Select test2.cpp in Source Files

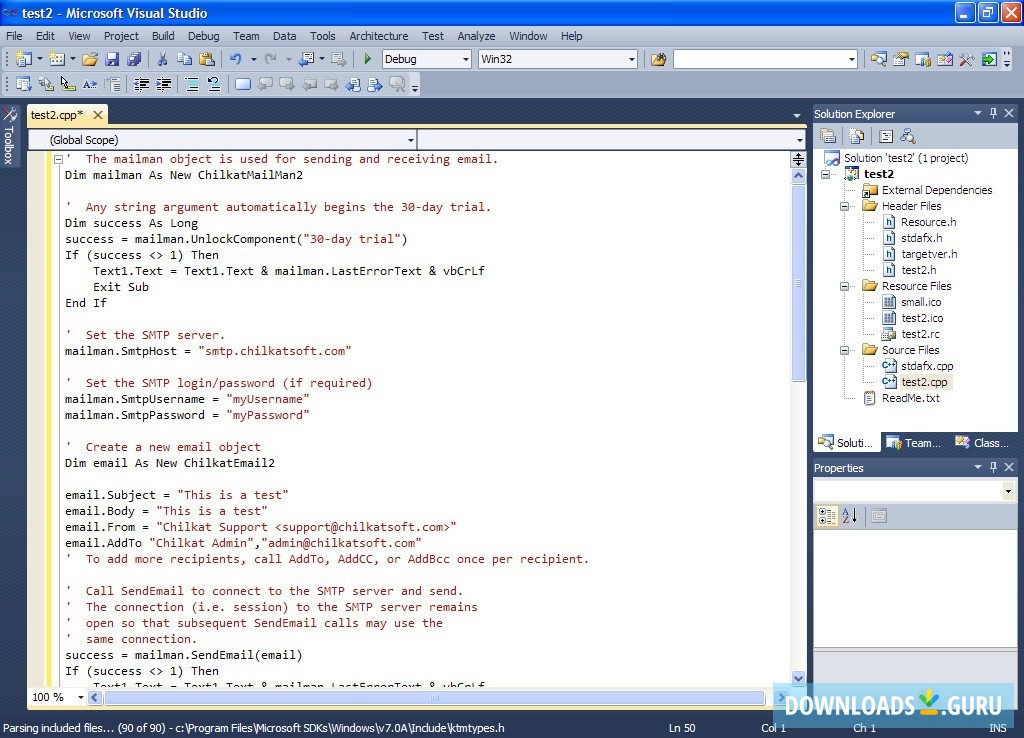[x=923, y=382]
